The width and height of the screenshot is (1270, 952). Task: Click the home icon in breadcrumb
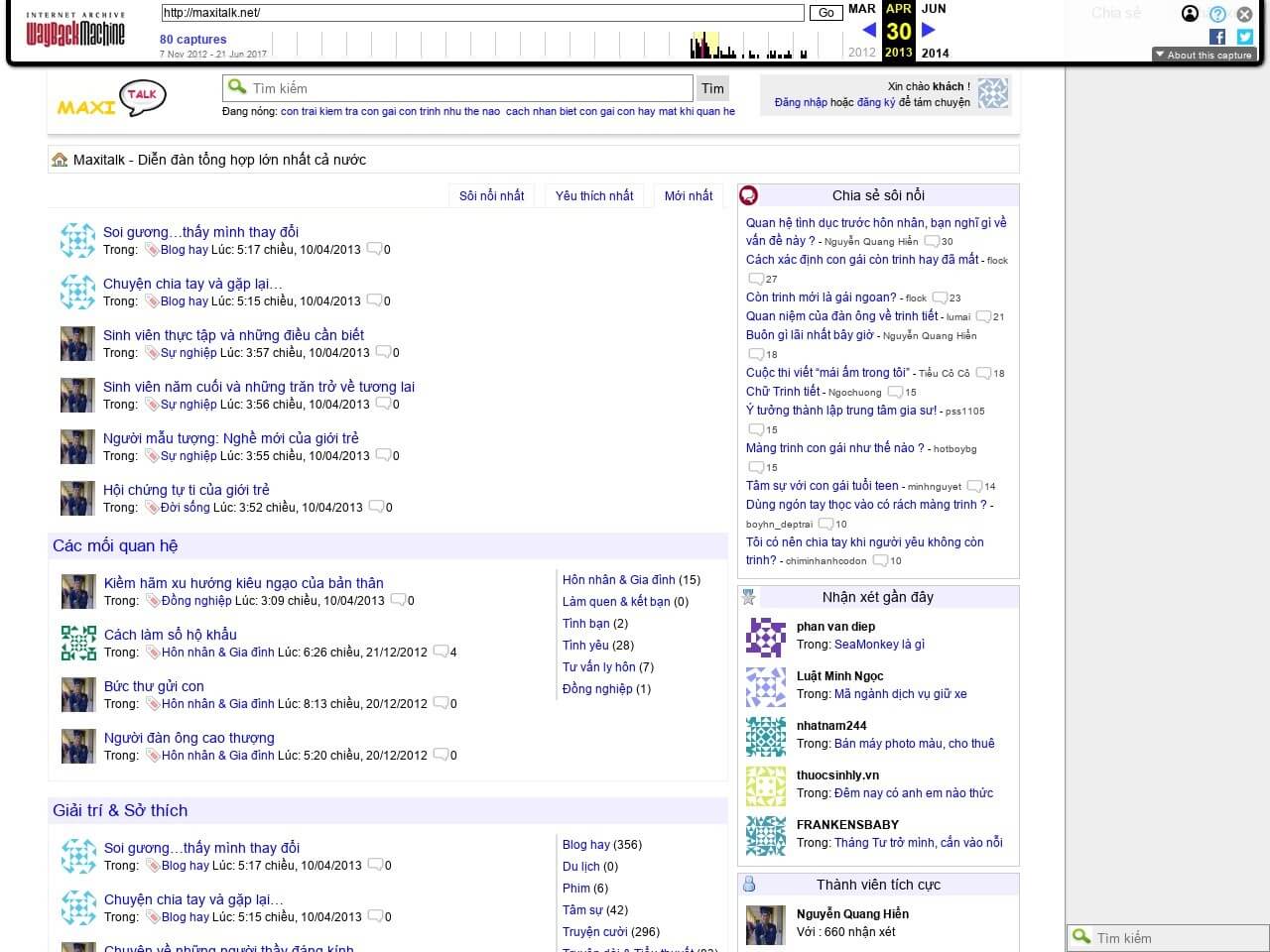60,160
